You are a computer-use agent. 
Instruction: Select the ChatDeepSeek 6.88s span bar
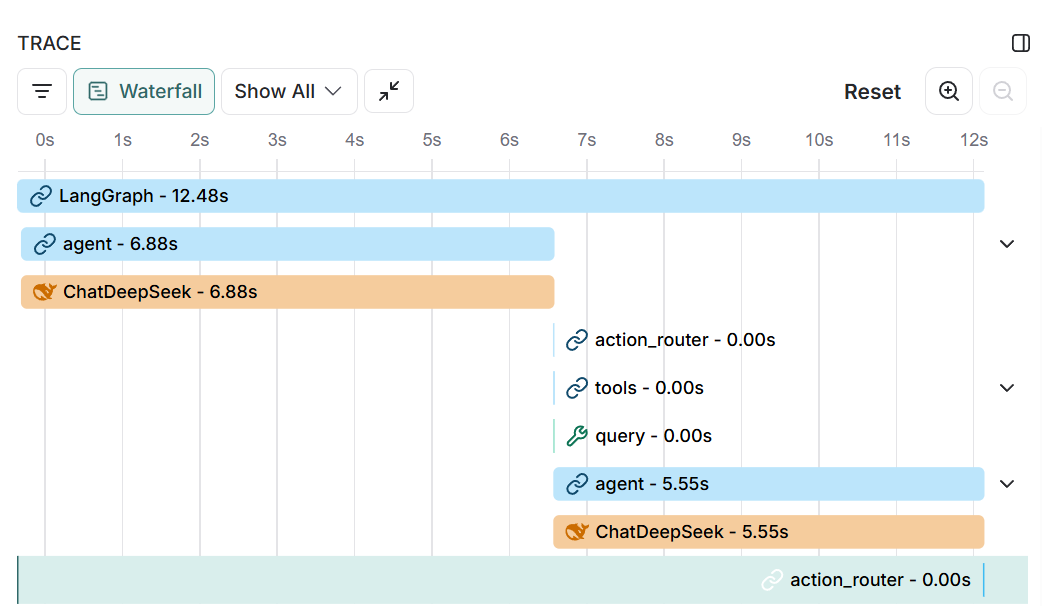[x=288, y=292]
